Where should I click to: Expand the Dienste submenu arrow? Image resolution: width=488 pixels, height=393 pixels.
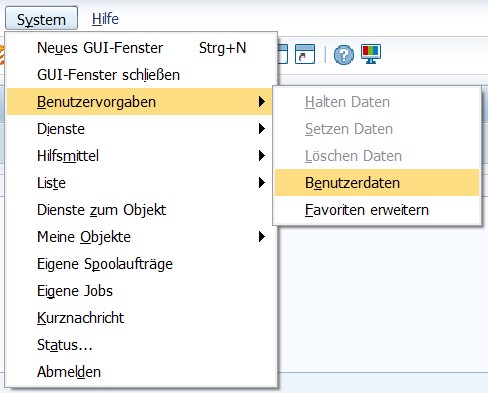(262, 129)
